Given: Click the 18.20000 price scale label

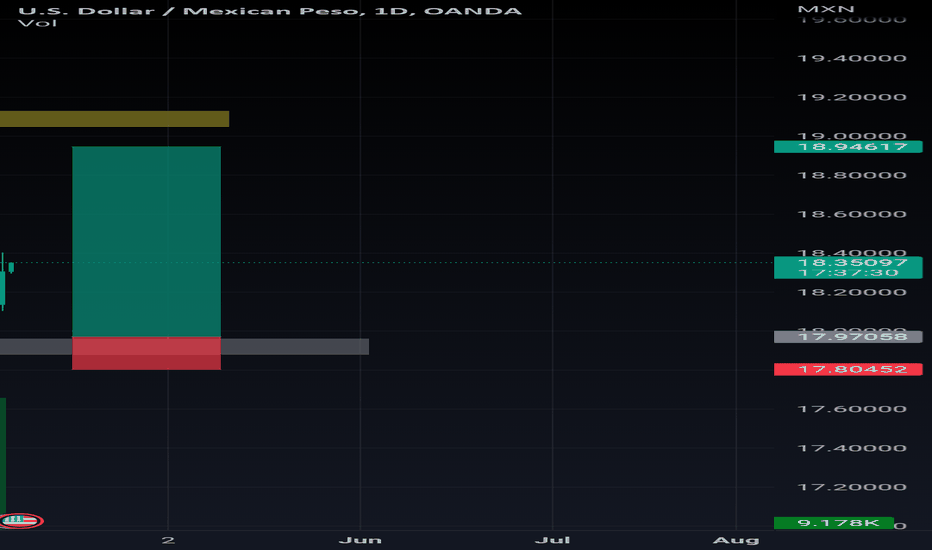Looking at the screenshot, I should point(852,293).
